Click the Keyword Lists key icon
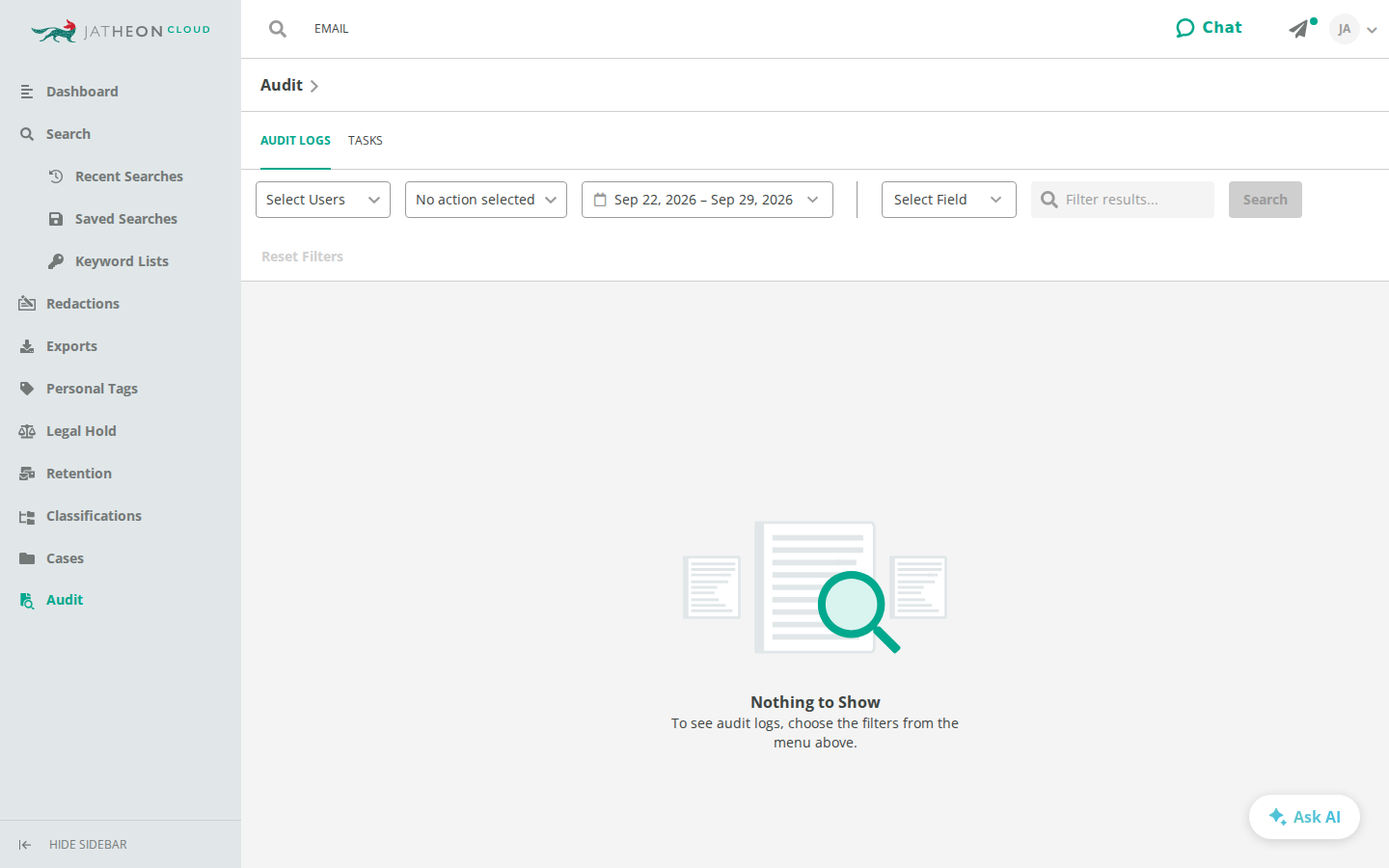 pos(56,261)
